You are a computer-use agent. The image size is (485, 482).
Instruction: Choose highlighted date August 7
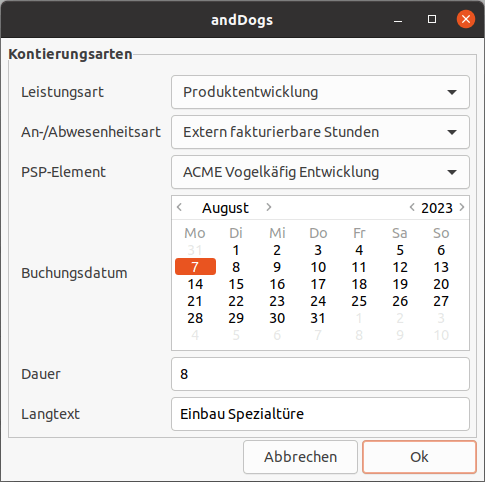click(195, 267)
